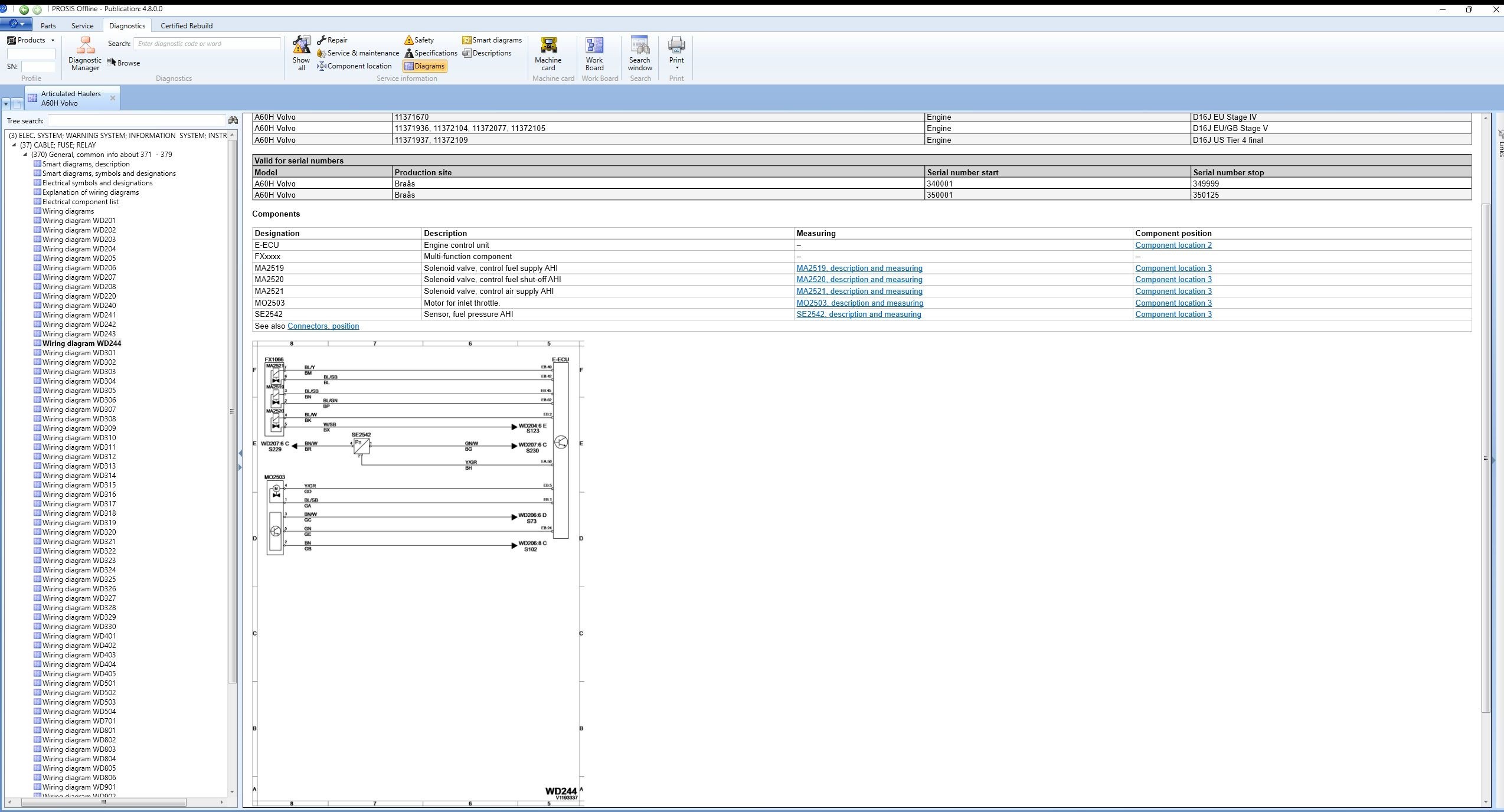The height and width of the screenshot is (812, 1504).
Task: Open MA2519, description and measuring link
Action: coord(859,268)
